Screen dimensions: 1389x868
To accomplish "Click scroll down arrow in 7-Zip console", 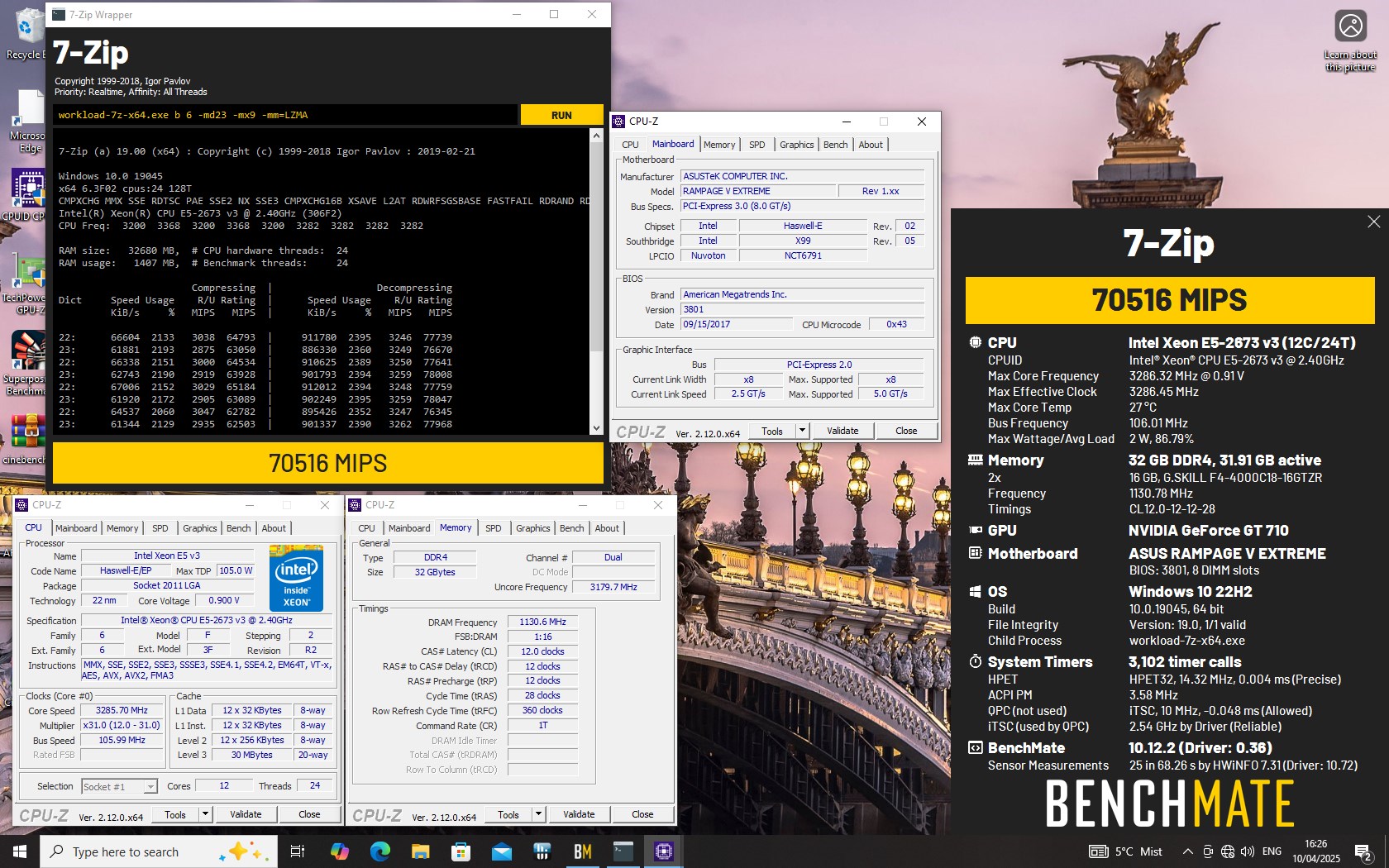I will [597, 428].
